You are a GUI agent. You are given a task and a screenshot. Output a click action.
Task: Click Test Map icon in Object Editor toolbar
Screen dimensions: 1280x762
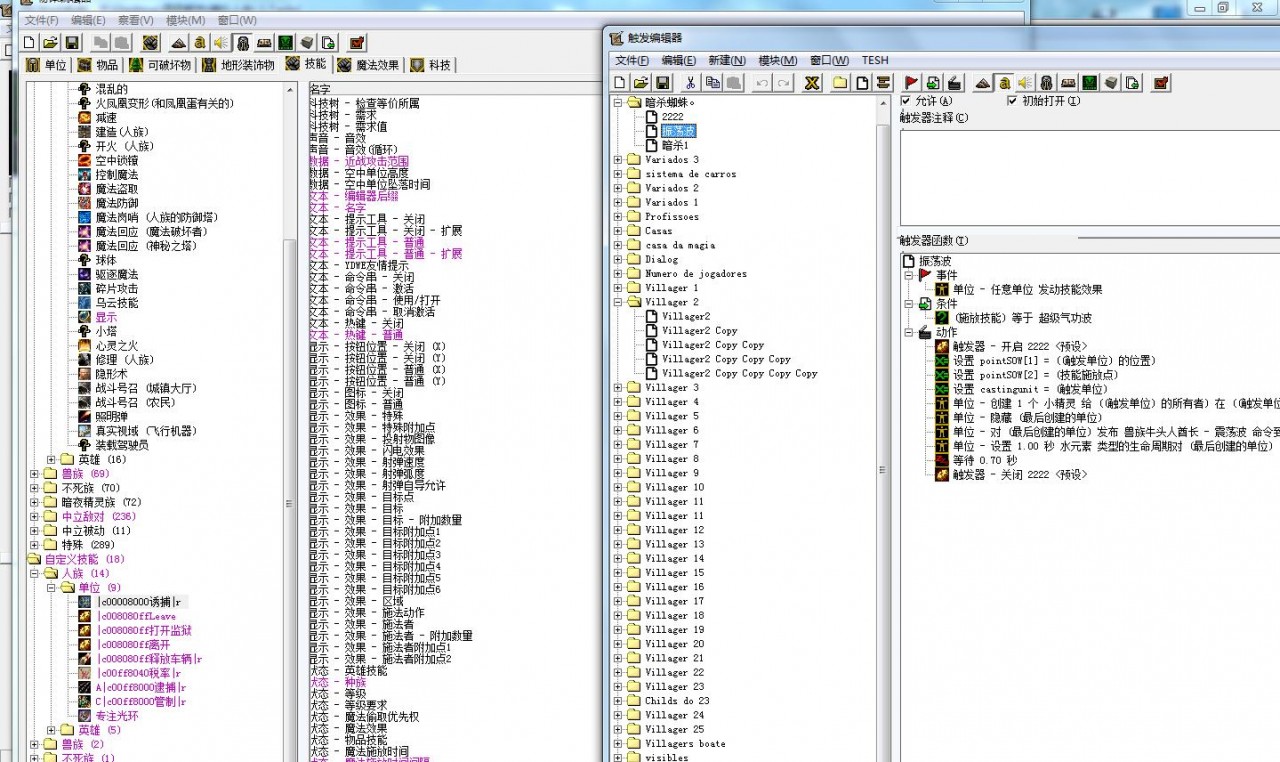[357, 43]
